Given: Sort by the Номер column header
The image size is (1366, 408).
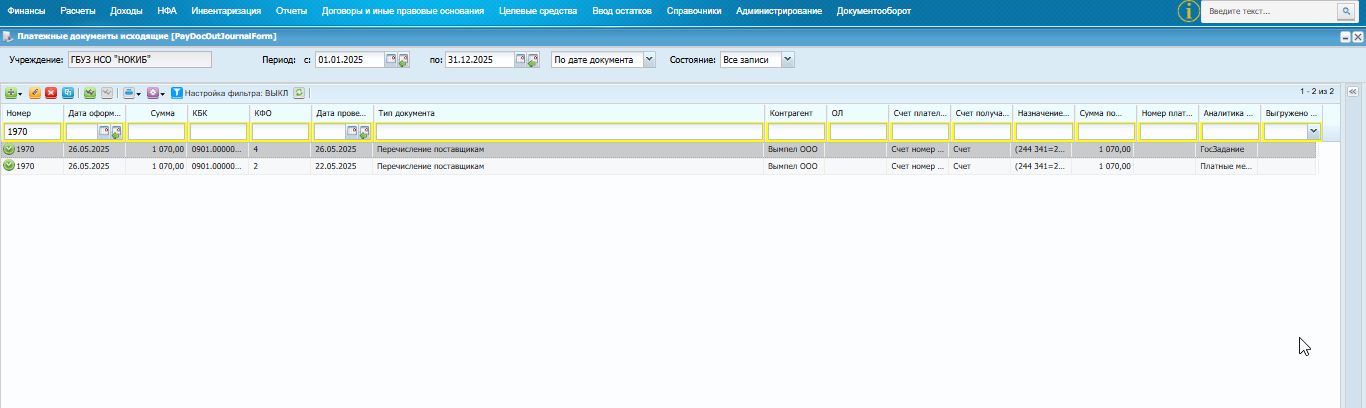Looking at the screenshot, I should [32, 113].
